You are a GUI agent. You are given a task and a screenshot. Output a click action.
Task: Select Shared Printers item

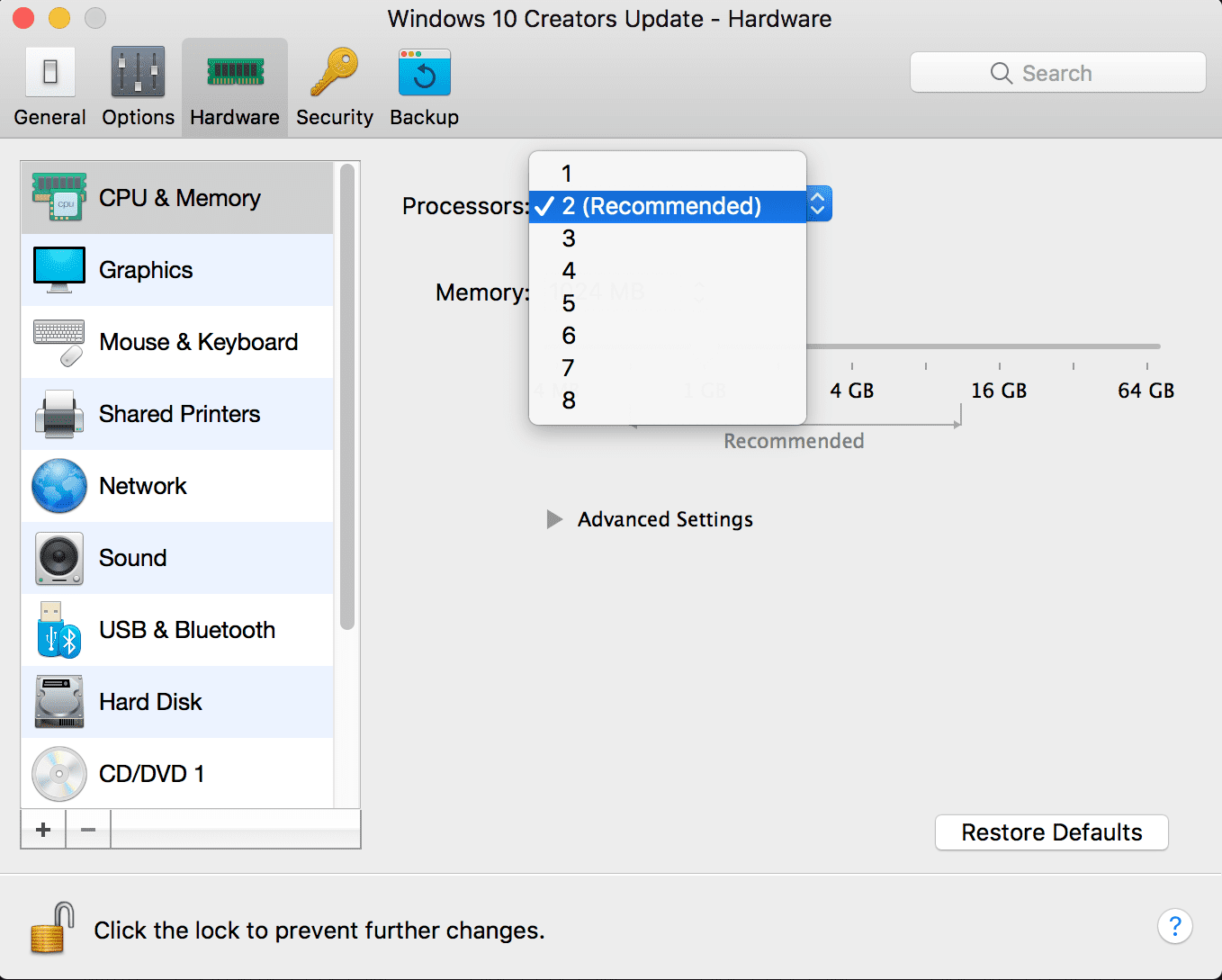(x=177, y=414)
